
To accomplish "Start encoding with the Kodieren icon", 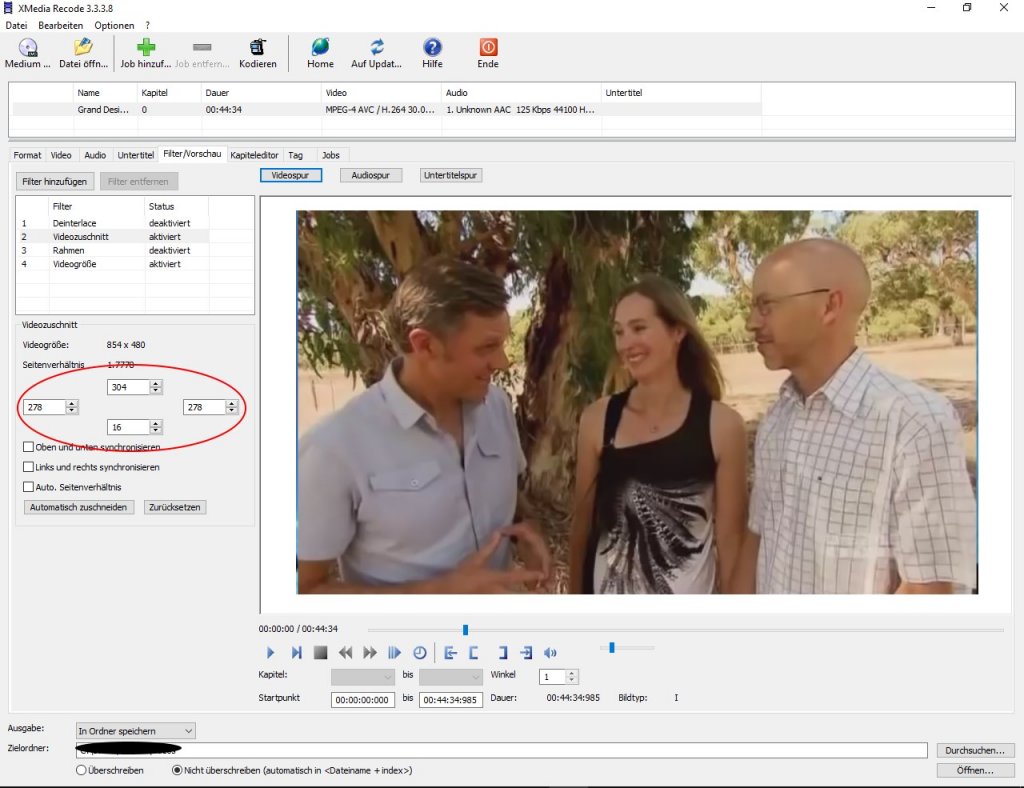I will [x=257, y=47].
